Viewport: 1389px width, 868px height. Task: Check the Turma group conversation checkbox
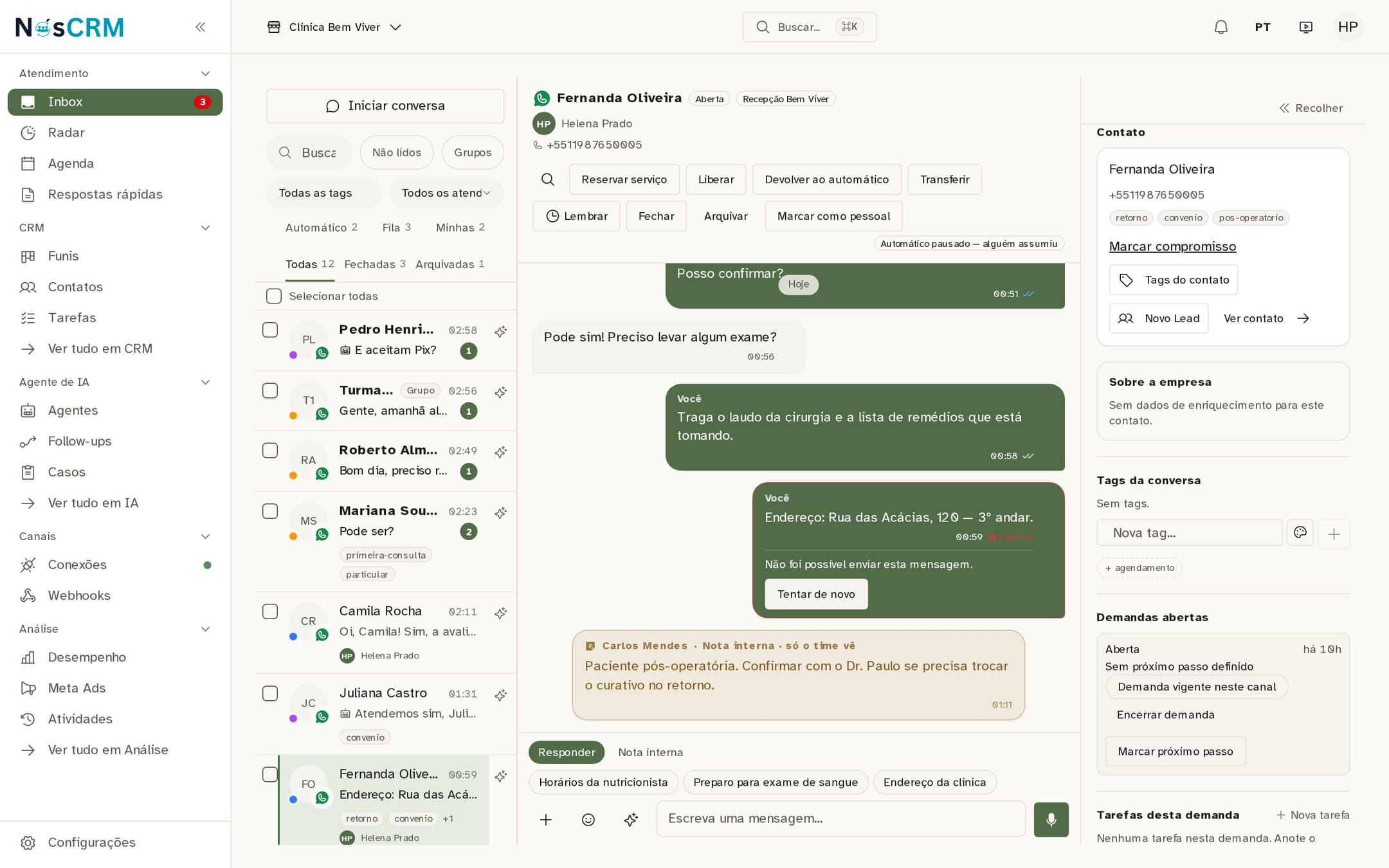[270, 390]
